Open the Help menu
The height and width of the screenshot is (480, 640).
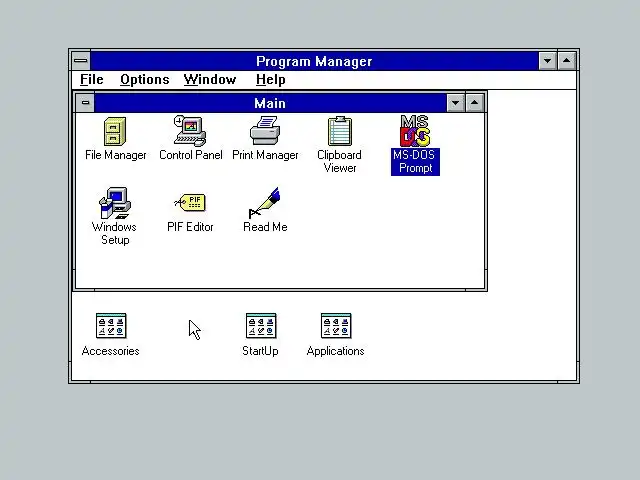[271, 80]
